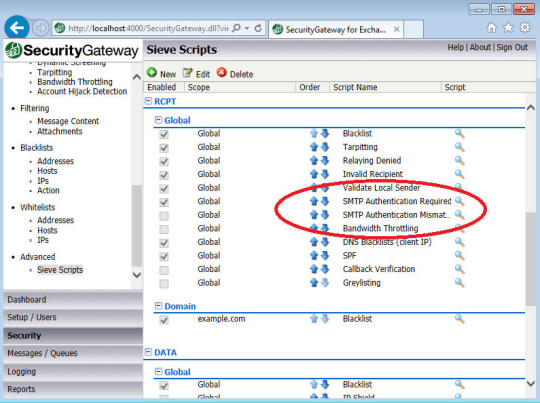The width and height of the screenshot is (540, 403).
Task: View the example.com Blacklist script magnifier
Action: 459,319
